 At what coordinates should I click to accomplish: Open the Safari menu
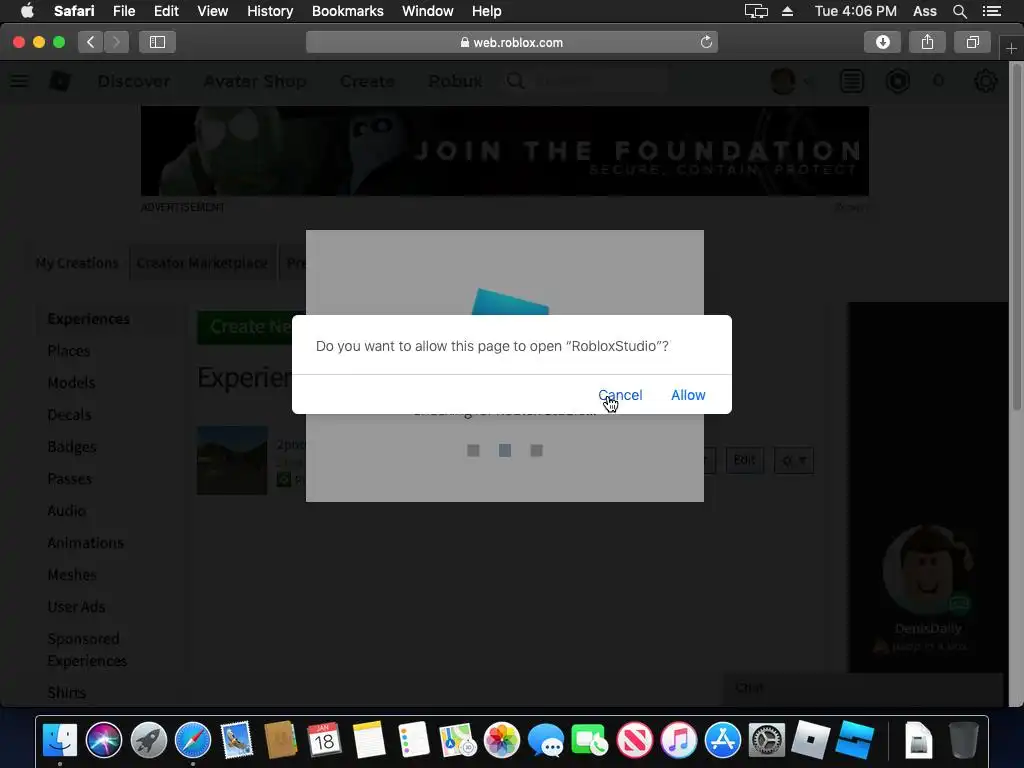[74, 11]
